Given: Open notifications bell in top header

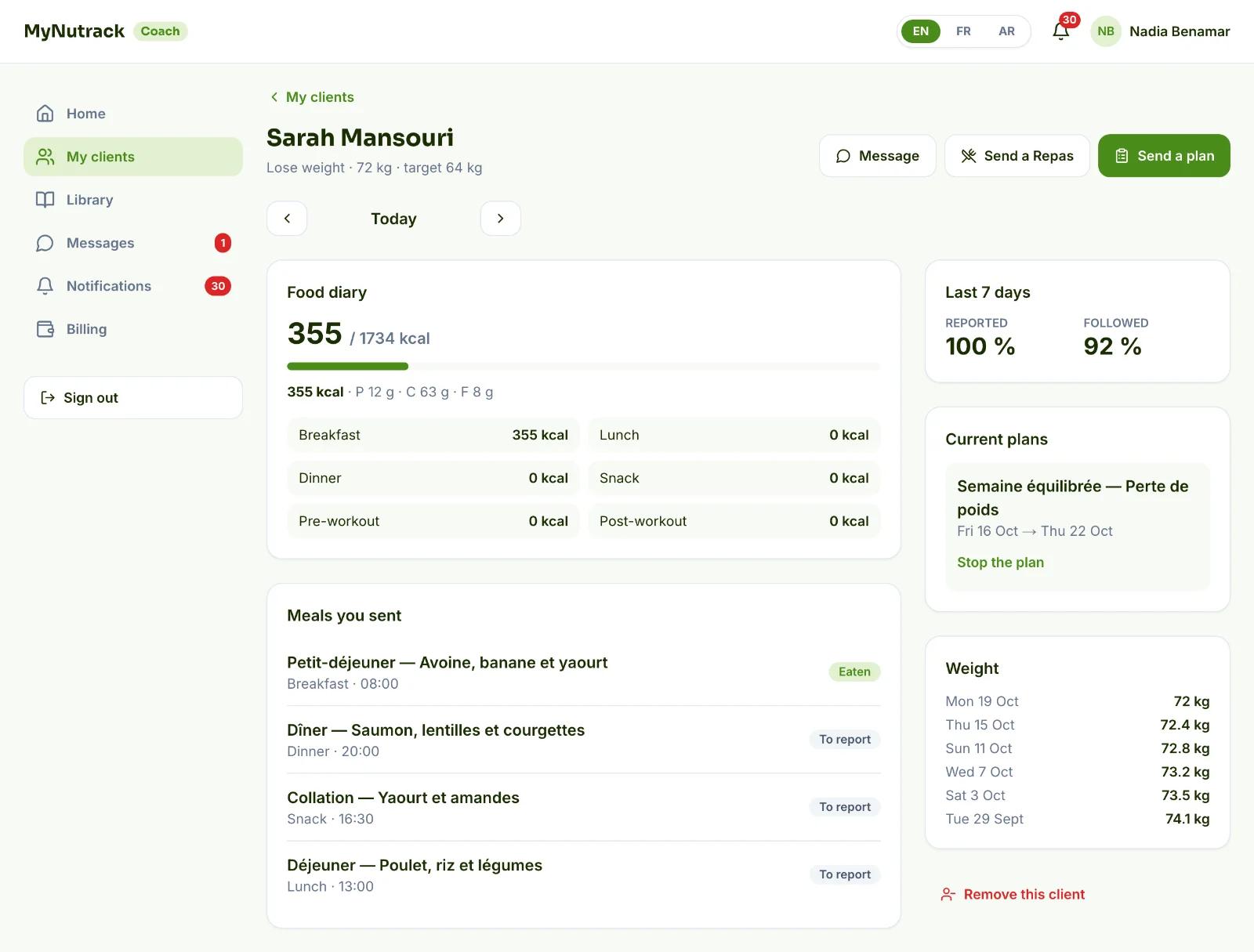Looking at the screenshot, I should (1061, 31).
